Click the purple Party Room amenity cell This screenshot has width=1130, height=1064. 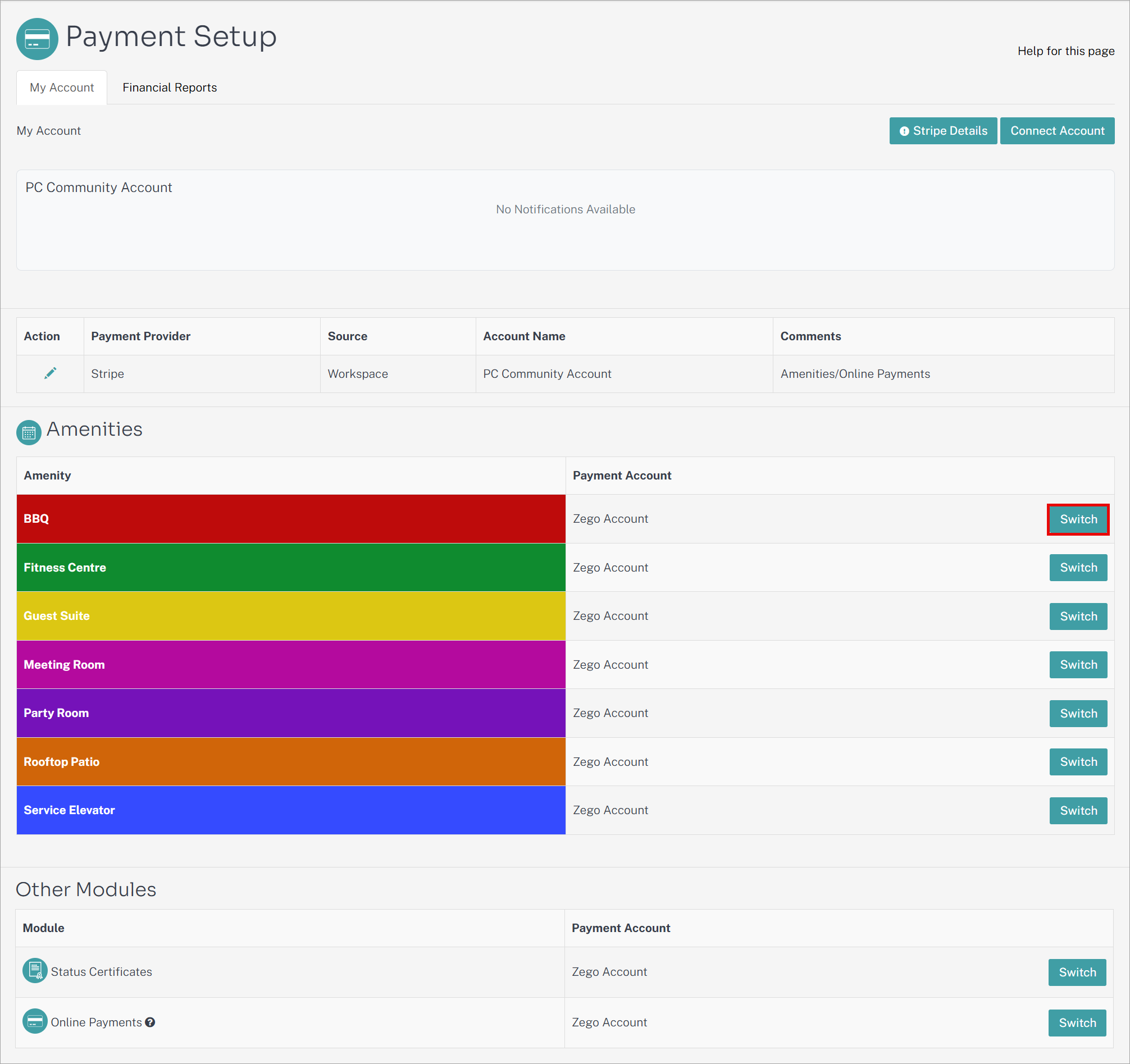tap(291, 713)
